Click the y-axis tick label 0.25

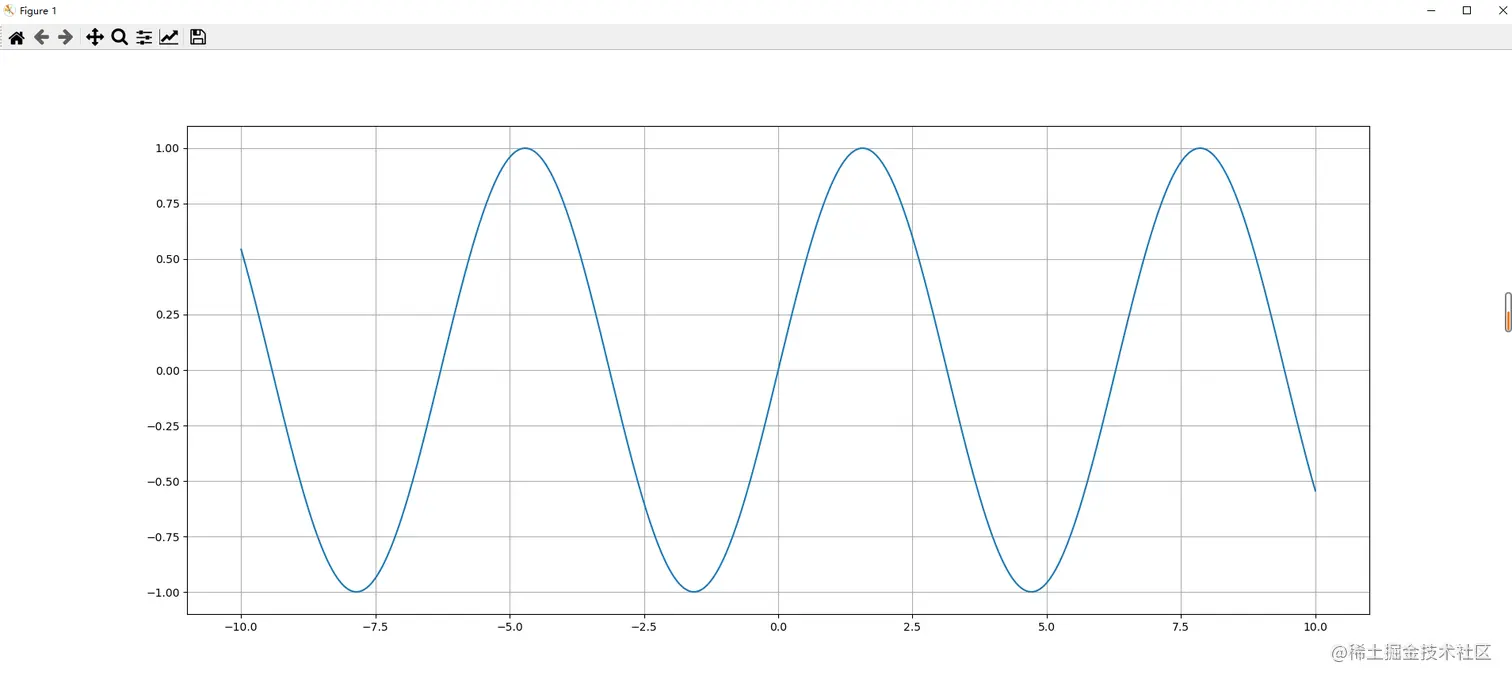166,315
